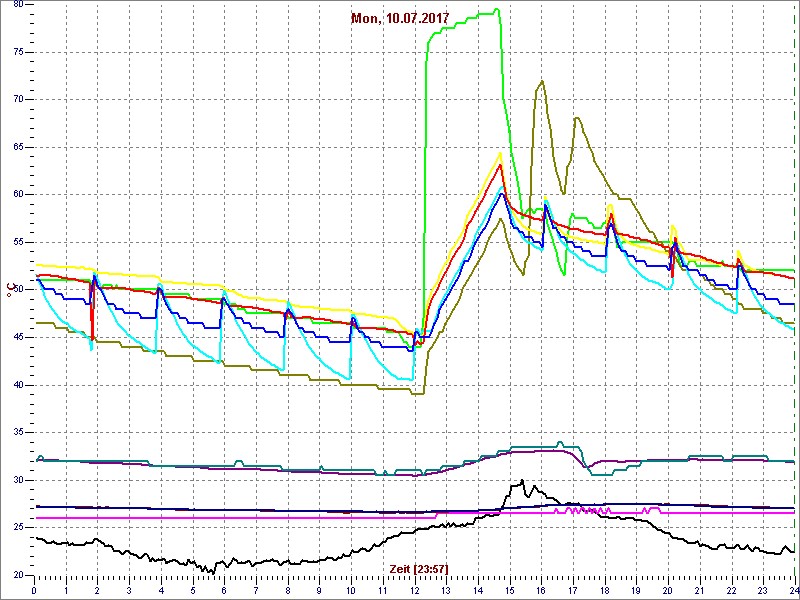Click hour 22 on the time axis
The height and width of the screenshot is (600, 800).
click(x=732, y=590)
